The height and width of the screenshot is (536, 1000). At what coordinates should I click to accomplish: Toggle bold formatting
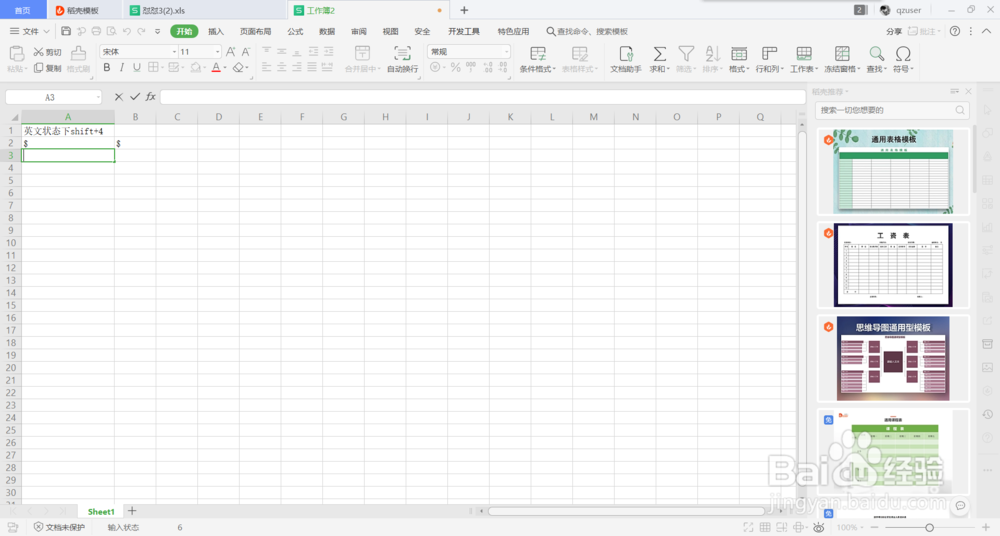click(107, 68)
